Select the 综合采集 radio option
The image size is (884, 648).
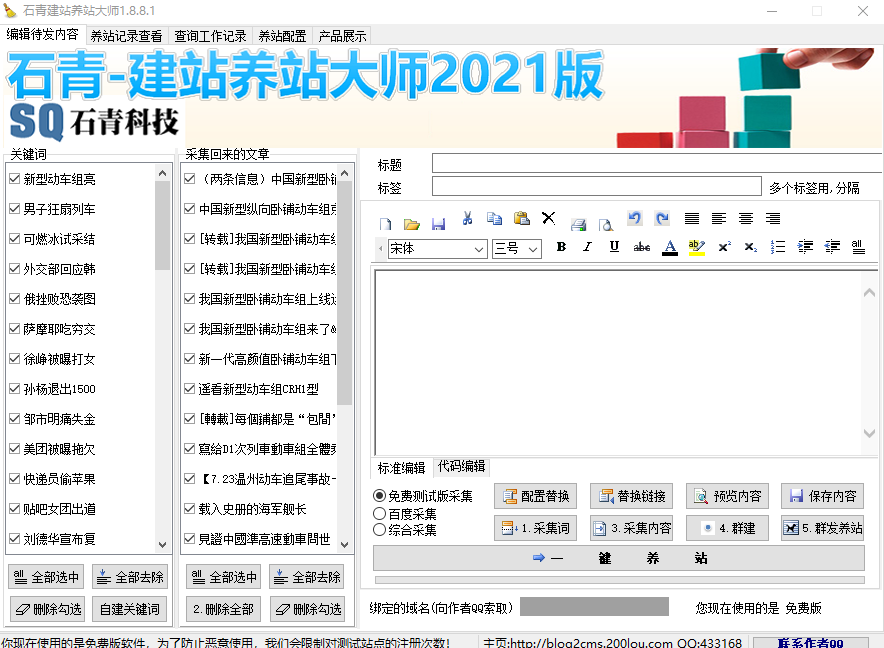coord(379,530)
